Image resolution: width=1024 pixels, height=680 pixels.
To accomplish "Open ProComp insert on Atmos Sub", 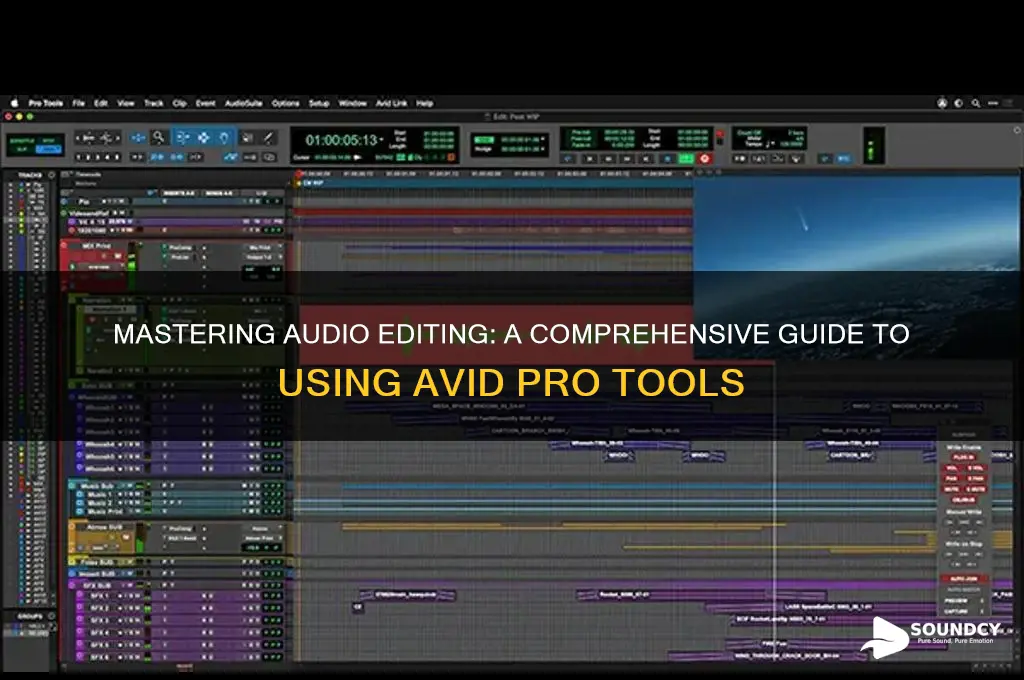I will point(180,528).
